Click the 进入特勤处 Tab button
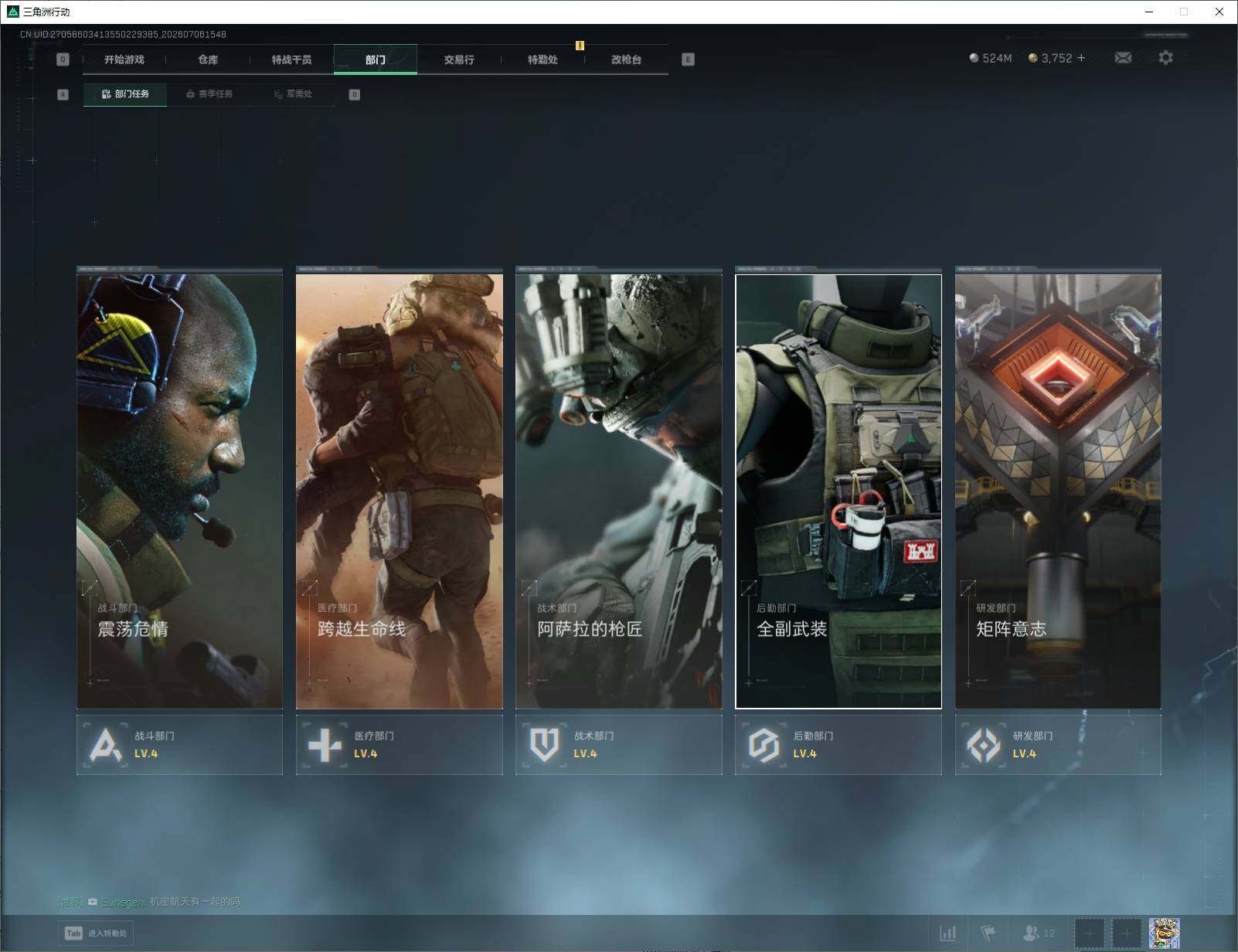The image size is (1238, 952). coord(96,933)
